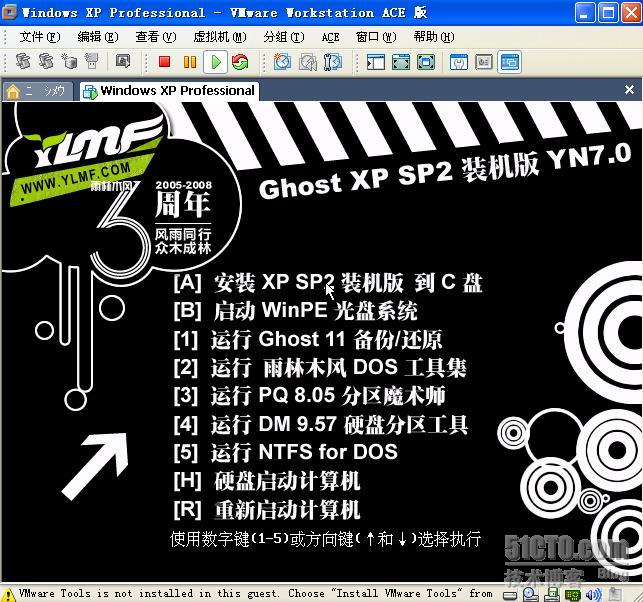Open the Snapshot Manager wrench-clock icon
Viewport: 643px width, 602px height.
pyautogui.click(x=333, y=62)
